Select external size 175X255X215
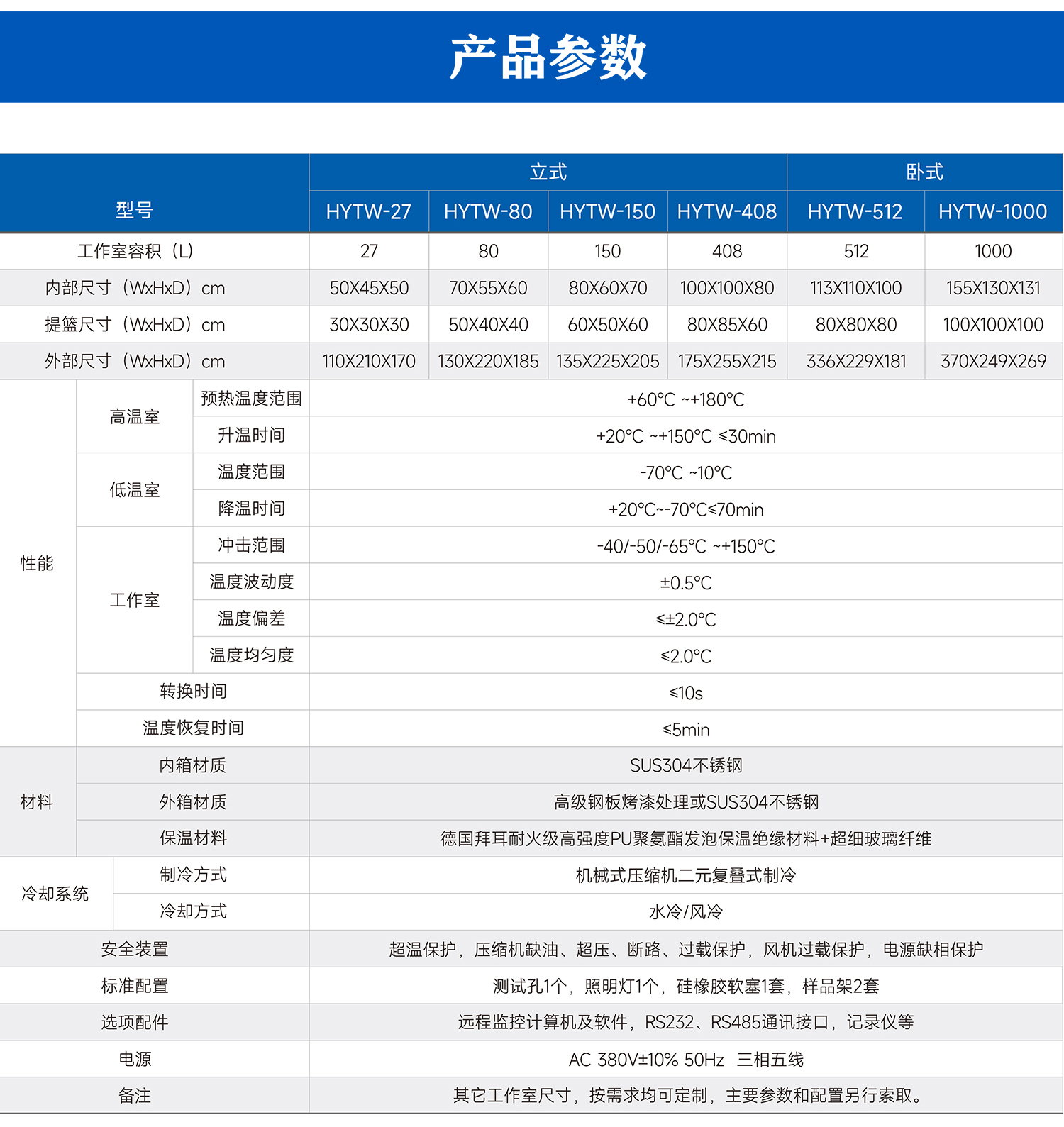 (x=727, y=362)
